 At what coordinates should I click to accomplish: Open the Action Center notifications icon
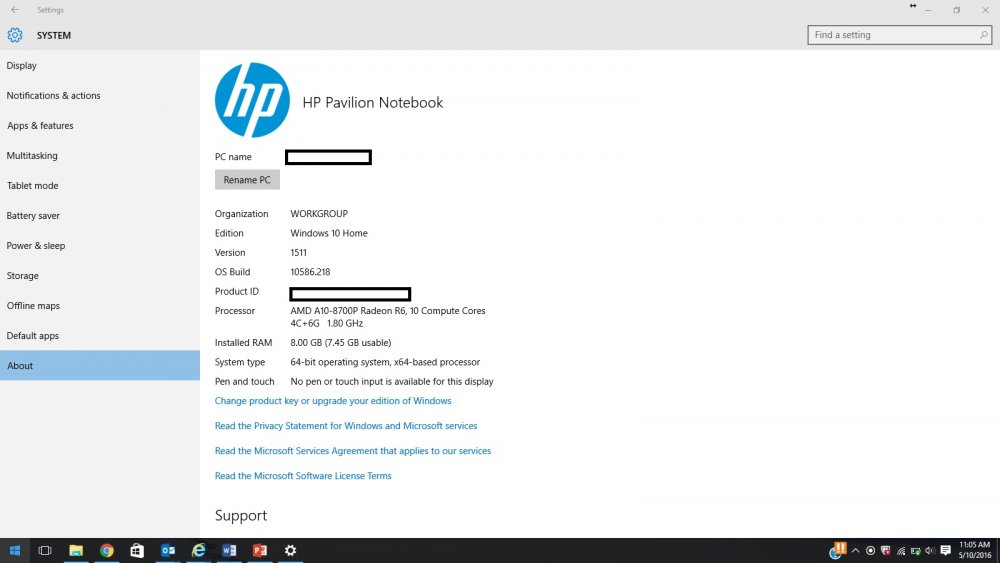[x=946, y=550]
